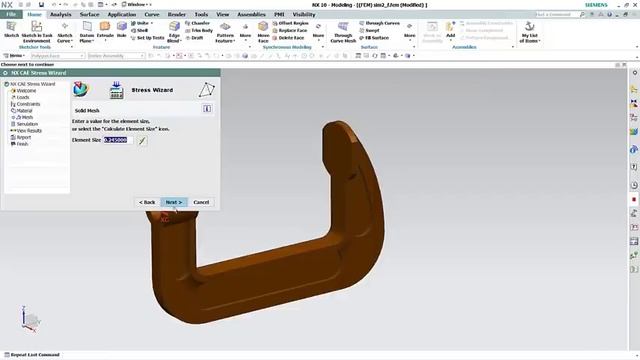Viewport: 640px width, 360px height.
Task: Click the Replace Face command
Action: click(290, 31)
